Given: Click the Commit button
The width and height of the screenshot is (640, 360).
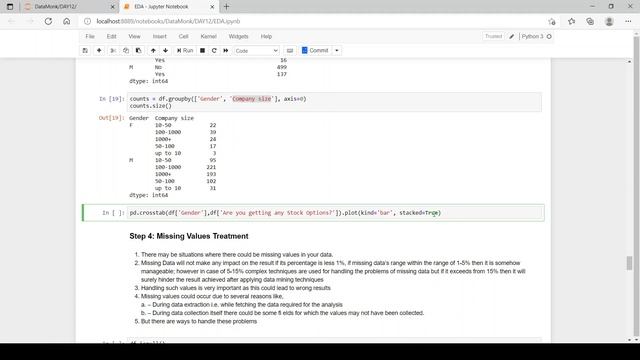Looking at the screenshot, I should click(315, 51).
